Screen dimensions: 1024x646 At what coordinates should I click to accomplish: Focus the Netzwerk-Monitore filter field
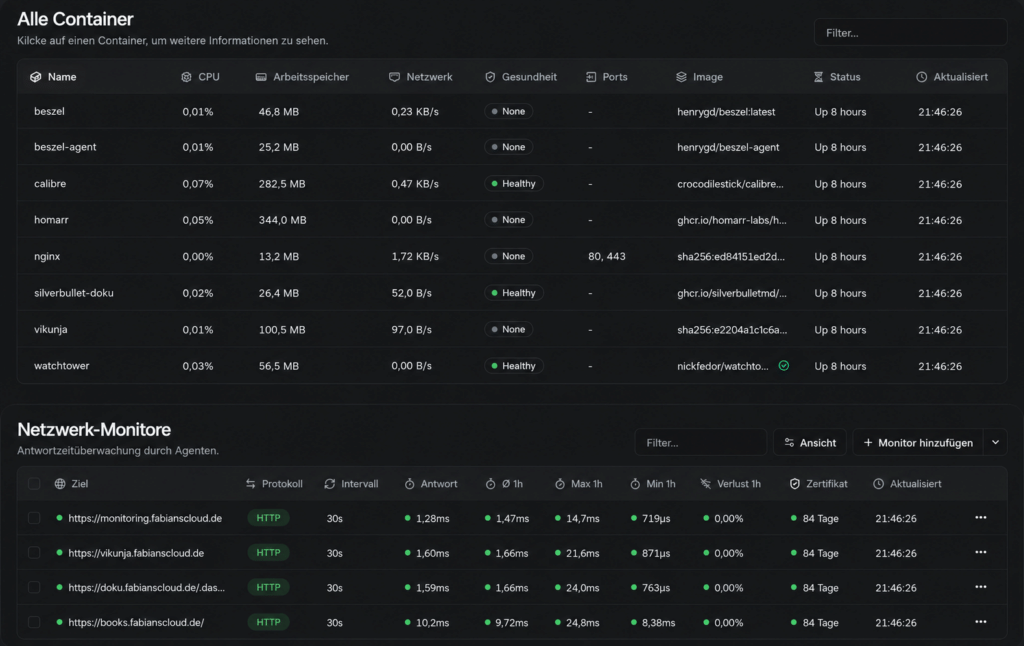click(x=701, y=443)
